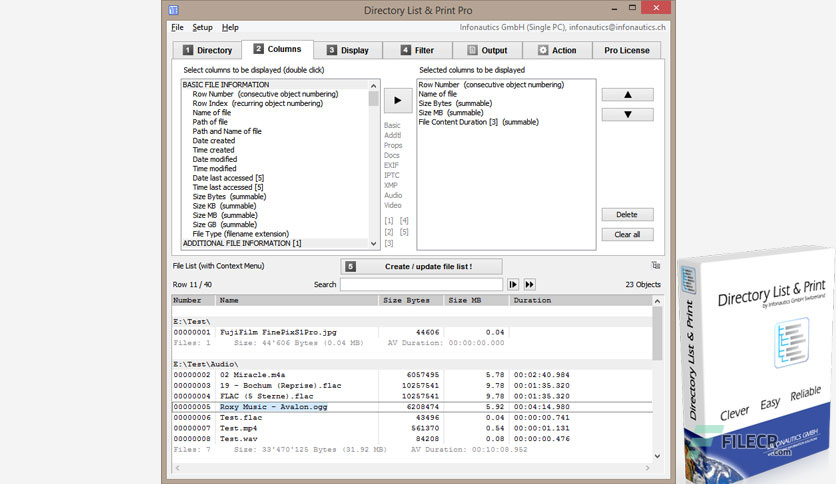Screen dimensions: 836x484
Task: Select the row 'Test.mp4'
Action: [x=412, y=428]
